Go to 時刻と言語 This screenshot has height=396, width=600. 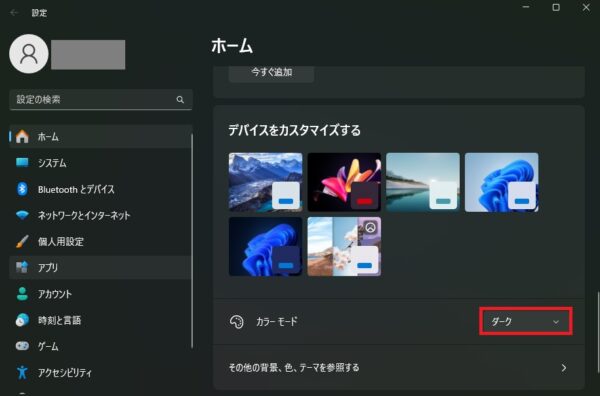coord(100,320)
